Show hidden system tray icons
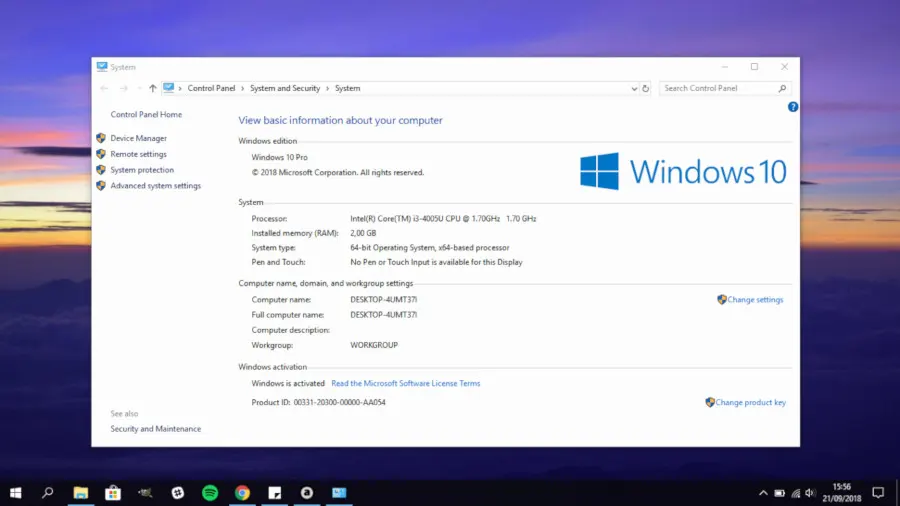This screenshot has height=506, width=900. click(763, 493)
